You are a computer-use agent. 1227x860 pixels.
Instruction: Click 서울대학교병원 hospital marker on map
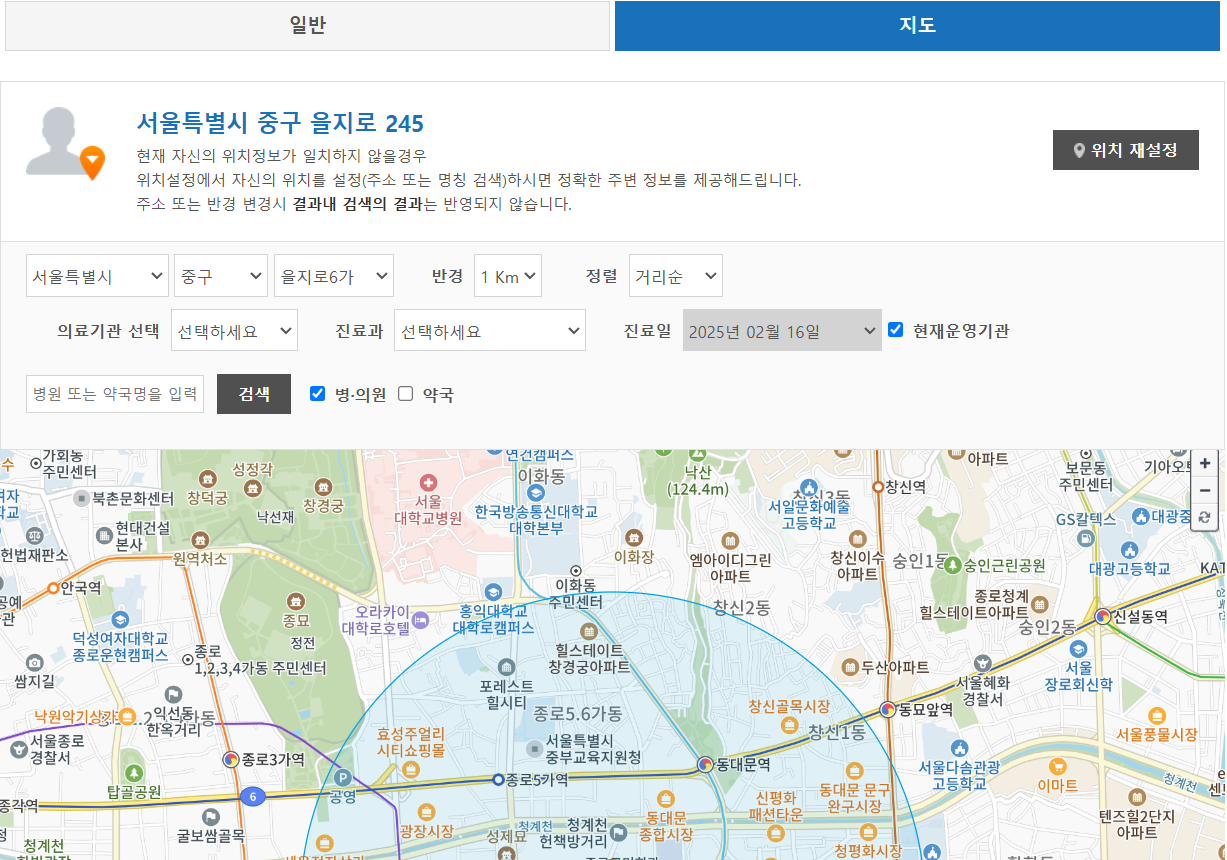(429, 482)
